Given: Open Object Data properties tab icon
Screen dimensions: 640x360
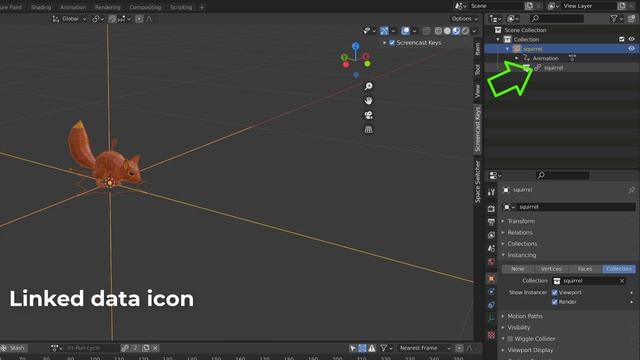Looking at the screenshot, I should tap(491, 318).
